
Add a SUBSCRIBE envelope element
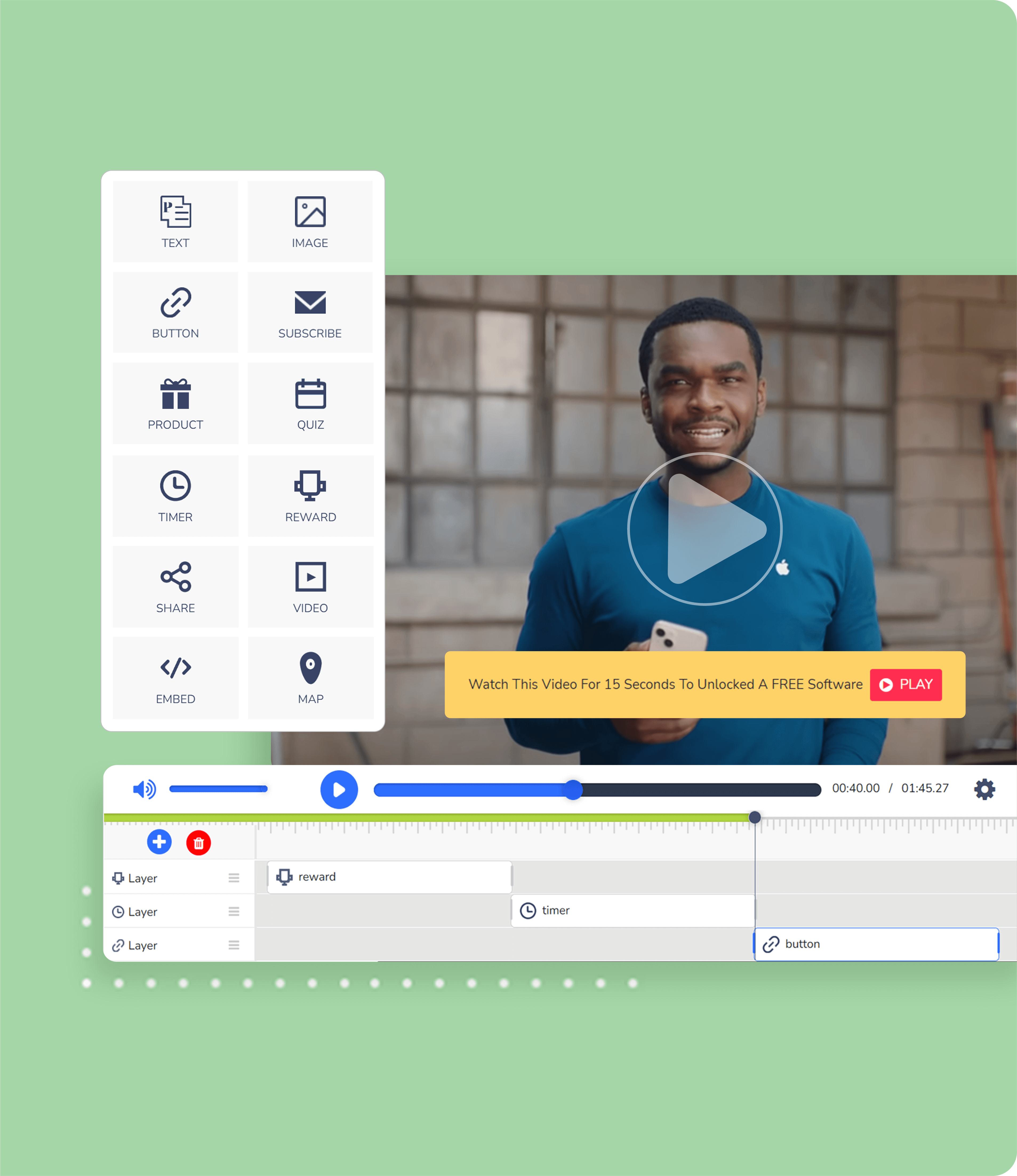point(310,312)
